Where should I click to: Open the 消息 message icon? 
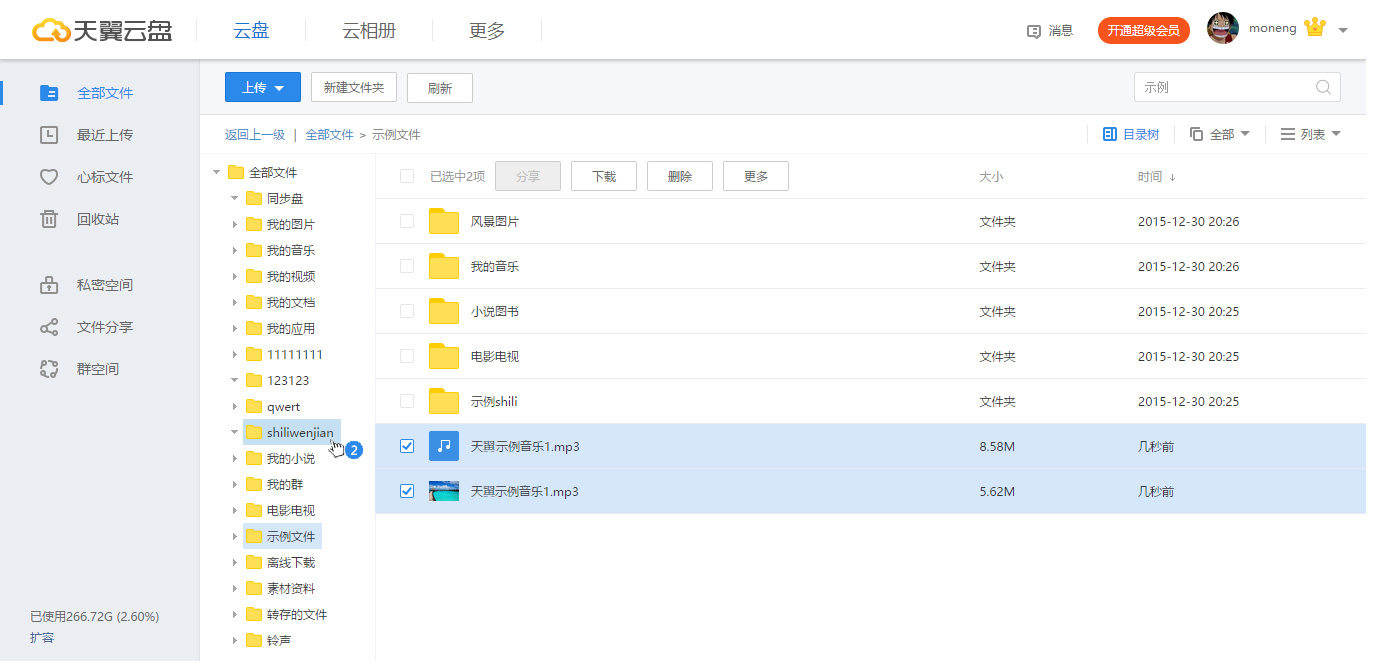point(1048,30)
